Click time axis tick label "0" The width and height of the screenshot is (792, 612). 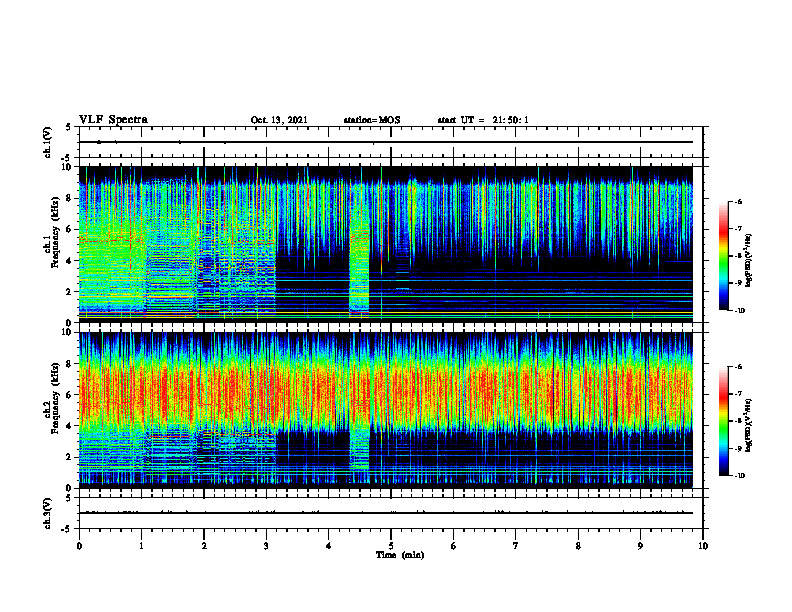(x=79, y=546)
